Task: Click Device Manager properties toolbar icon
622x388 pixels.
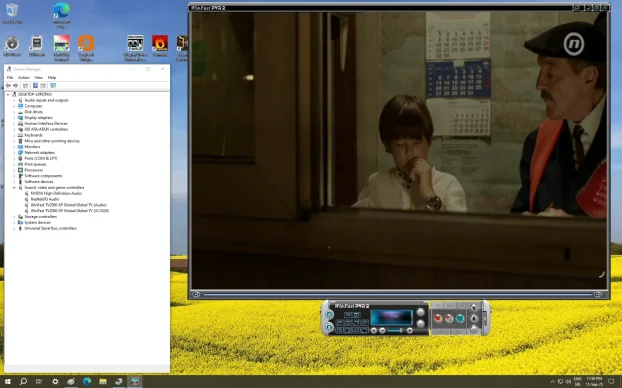Action: point(25,86)
